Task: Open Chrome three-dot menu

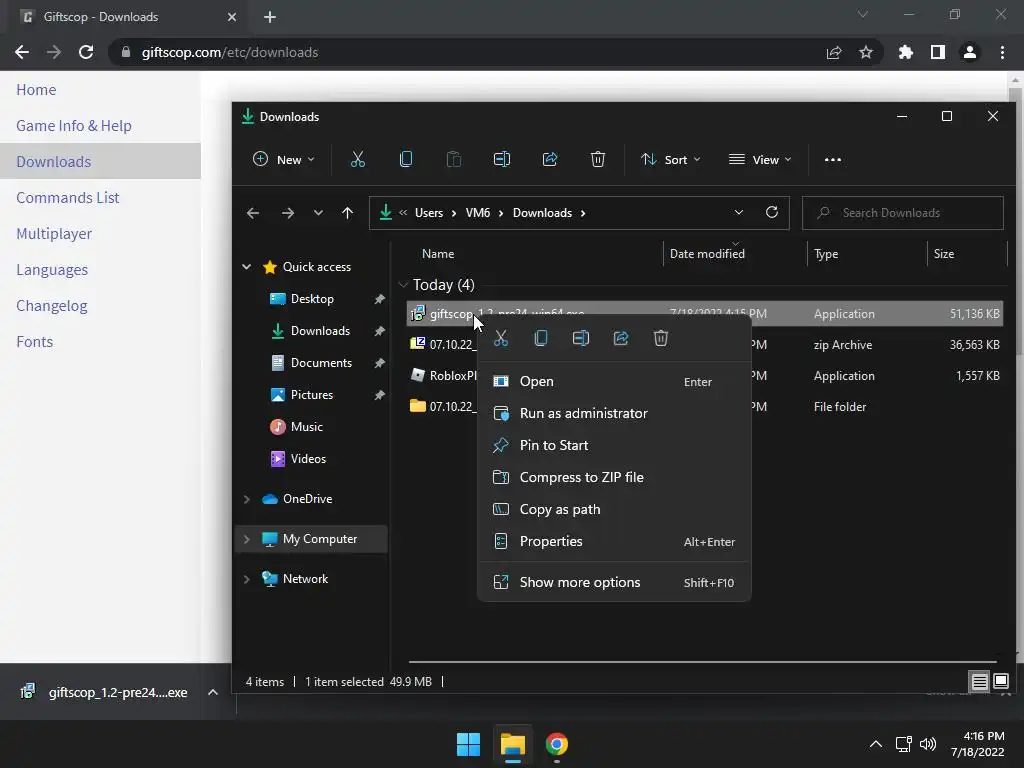Action: tap(1002, 52)
